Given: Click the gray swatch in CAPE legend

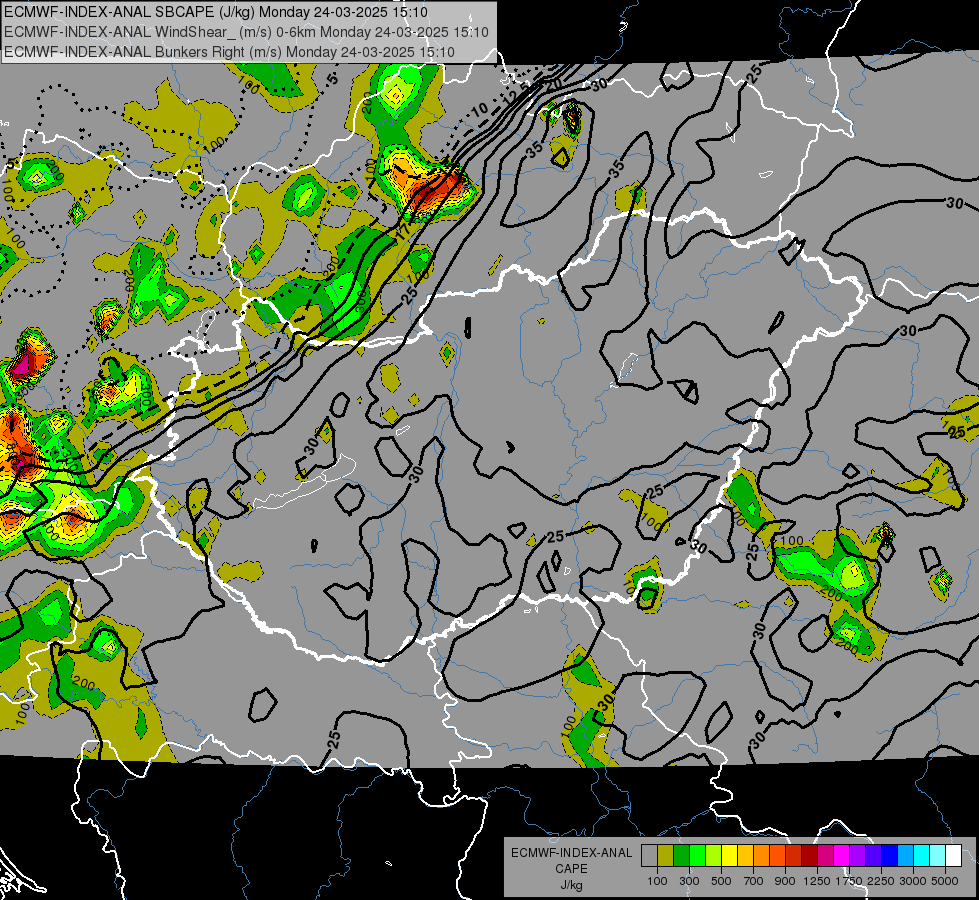Looking at the screenshot, I should pos(649,855).
